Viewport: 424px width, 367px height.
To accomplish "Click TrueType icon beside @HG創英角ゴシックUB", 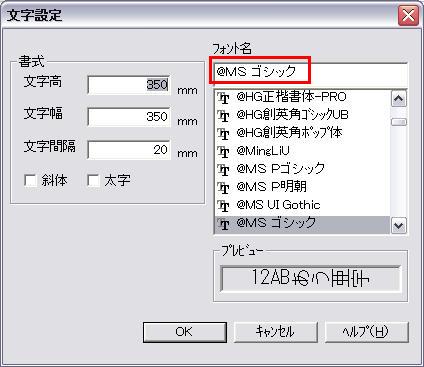I will [223, 116].
